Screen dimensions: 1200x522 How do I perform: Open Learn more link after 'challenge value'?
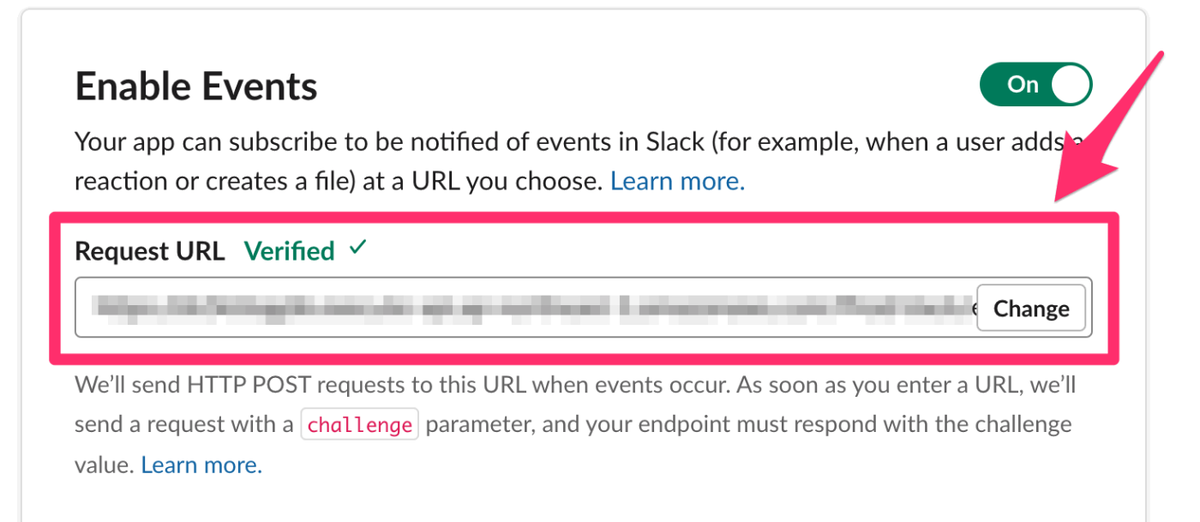click(x=201, y=465)
